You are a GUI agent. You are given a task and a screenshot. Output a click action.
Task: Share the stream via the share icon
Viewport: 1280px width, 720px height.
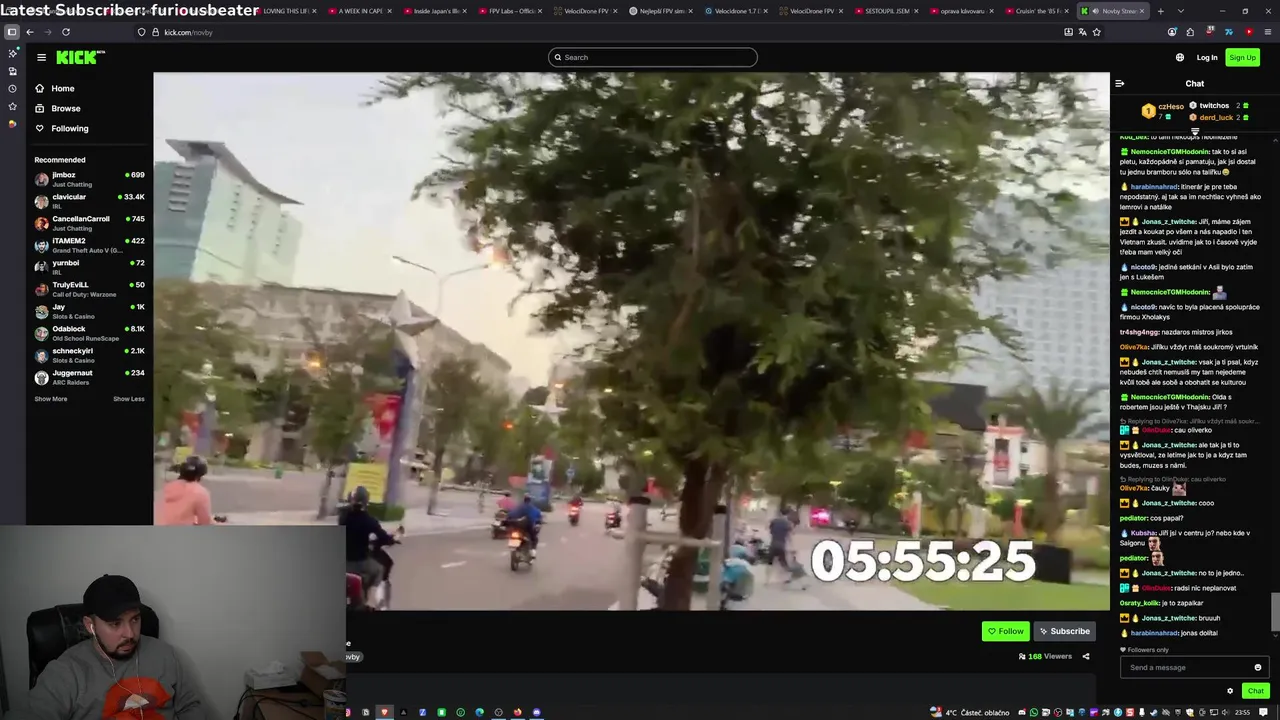1086,656
